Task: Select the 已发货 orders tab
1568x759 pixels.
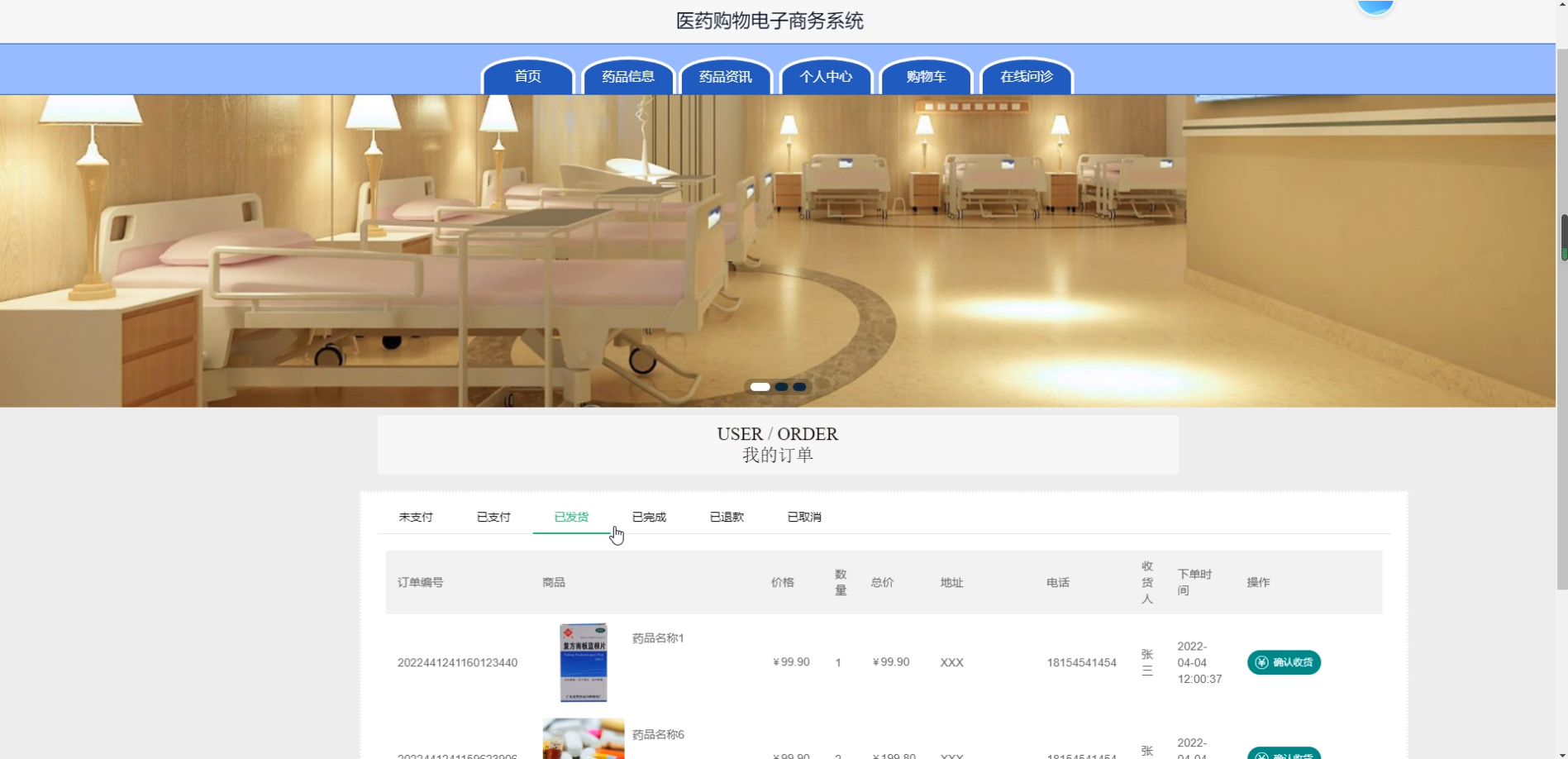Action: coord(571,517)
